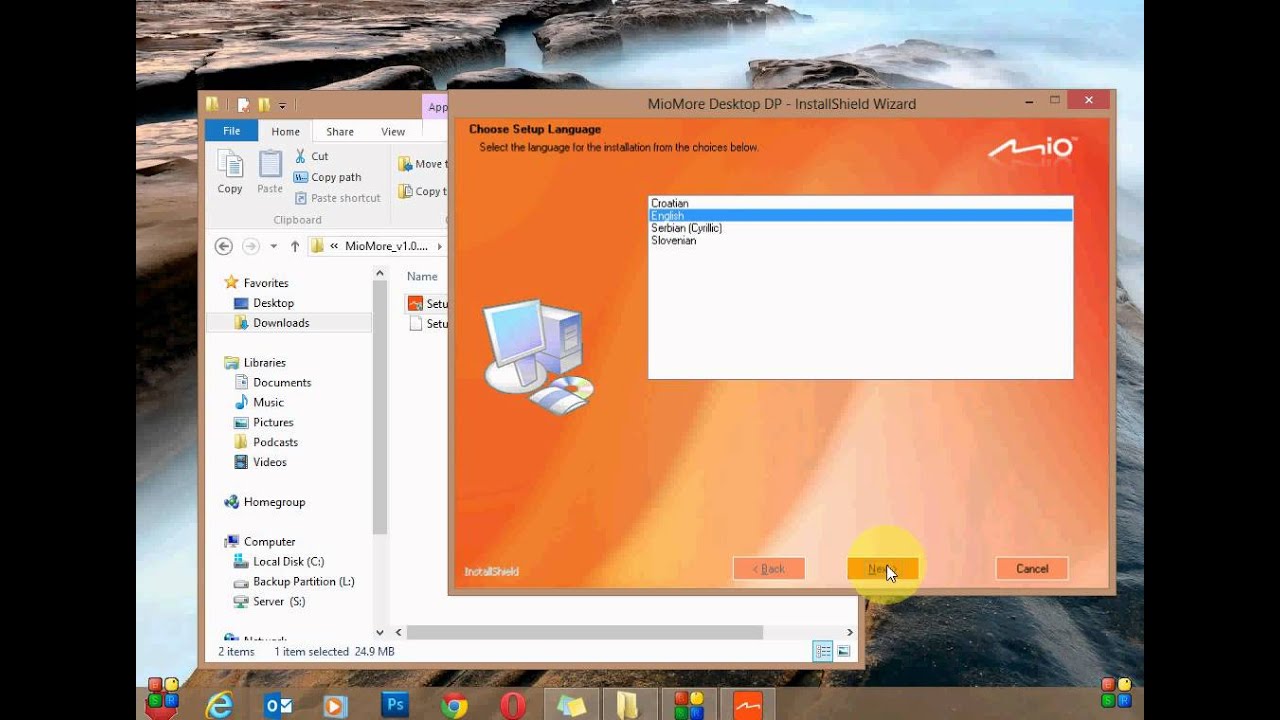Viewport: 1280px width, 720px height.
Task: Open the Podcasts library
Action: [275, 442]
